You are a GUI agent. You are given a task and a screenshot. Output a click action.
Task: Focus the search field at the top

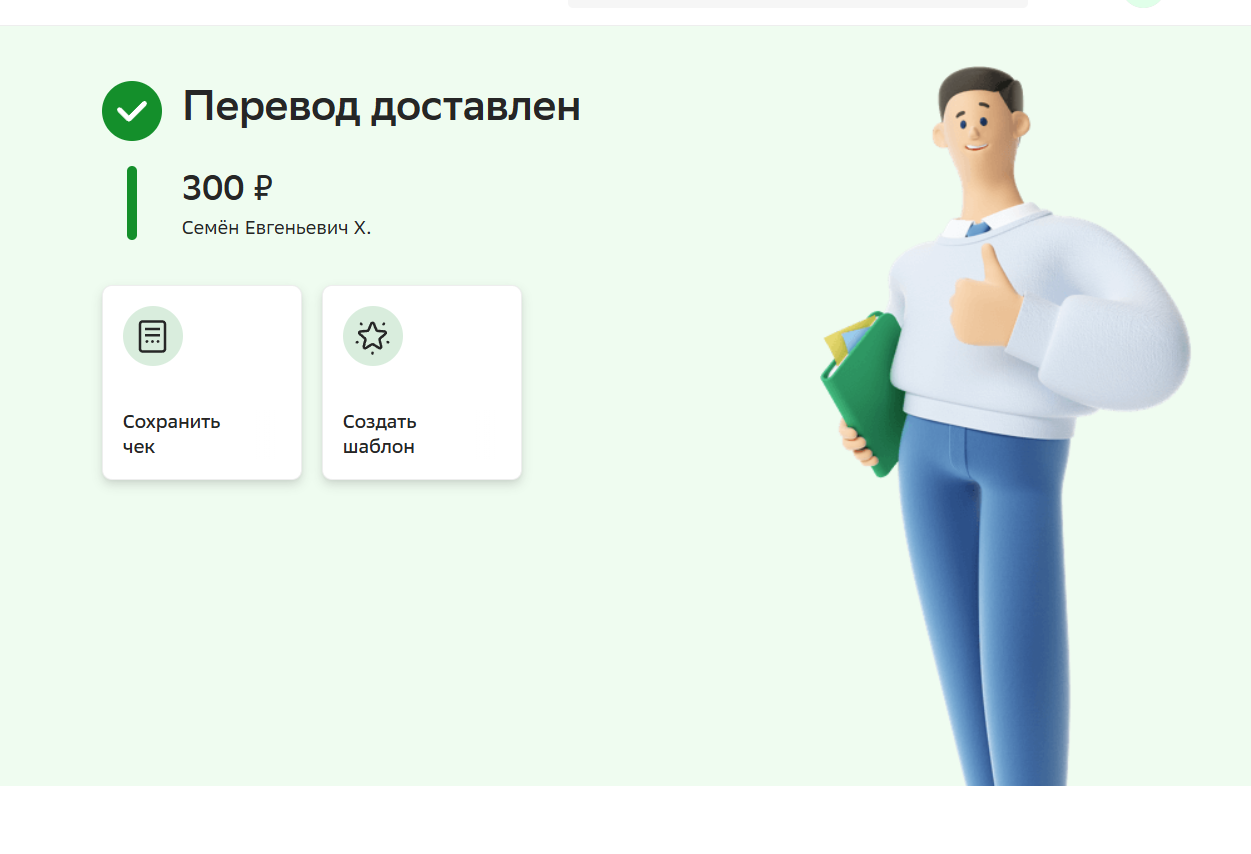coord(798,4)
